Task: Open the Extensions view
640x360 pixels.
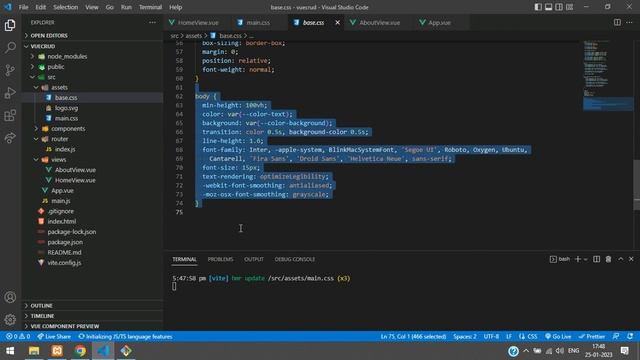Action: (10, 116)
